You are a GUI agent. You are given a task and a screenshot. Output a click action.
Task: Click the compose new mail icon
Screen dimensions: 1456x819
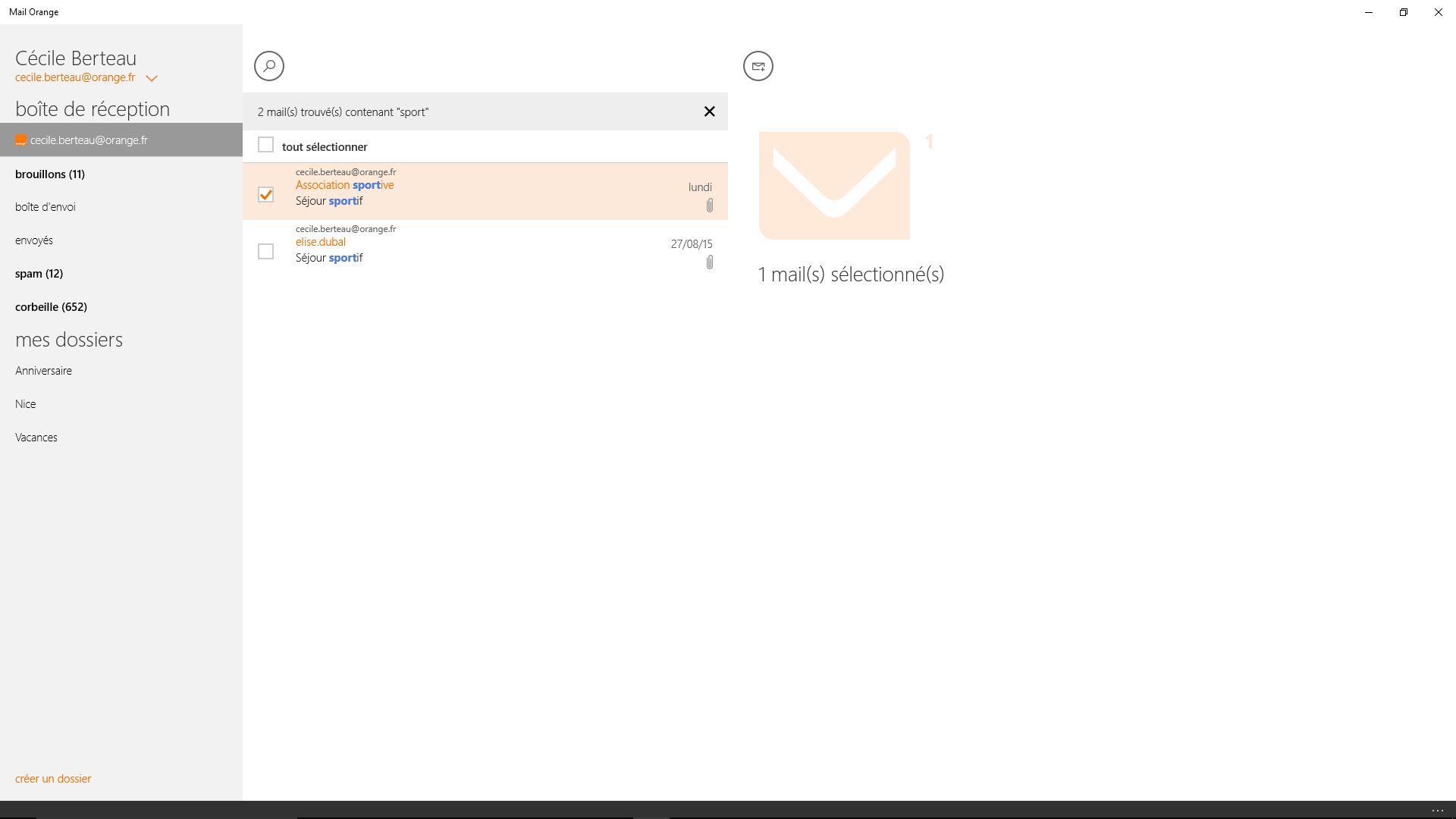pos(758,66)
